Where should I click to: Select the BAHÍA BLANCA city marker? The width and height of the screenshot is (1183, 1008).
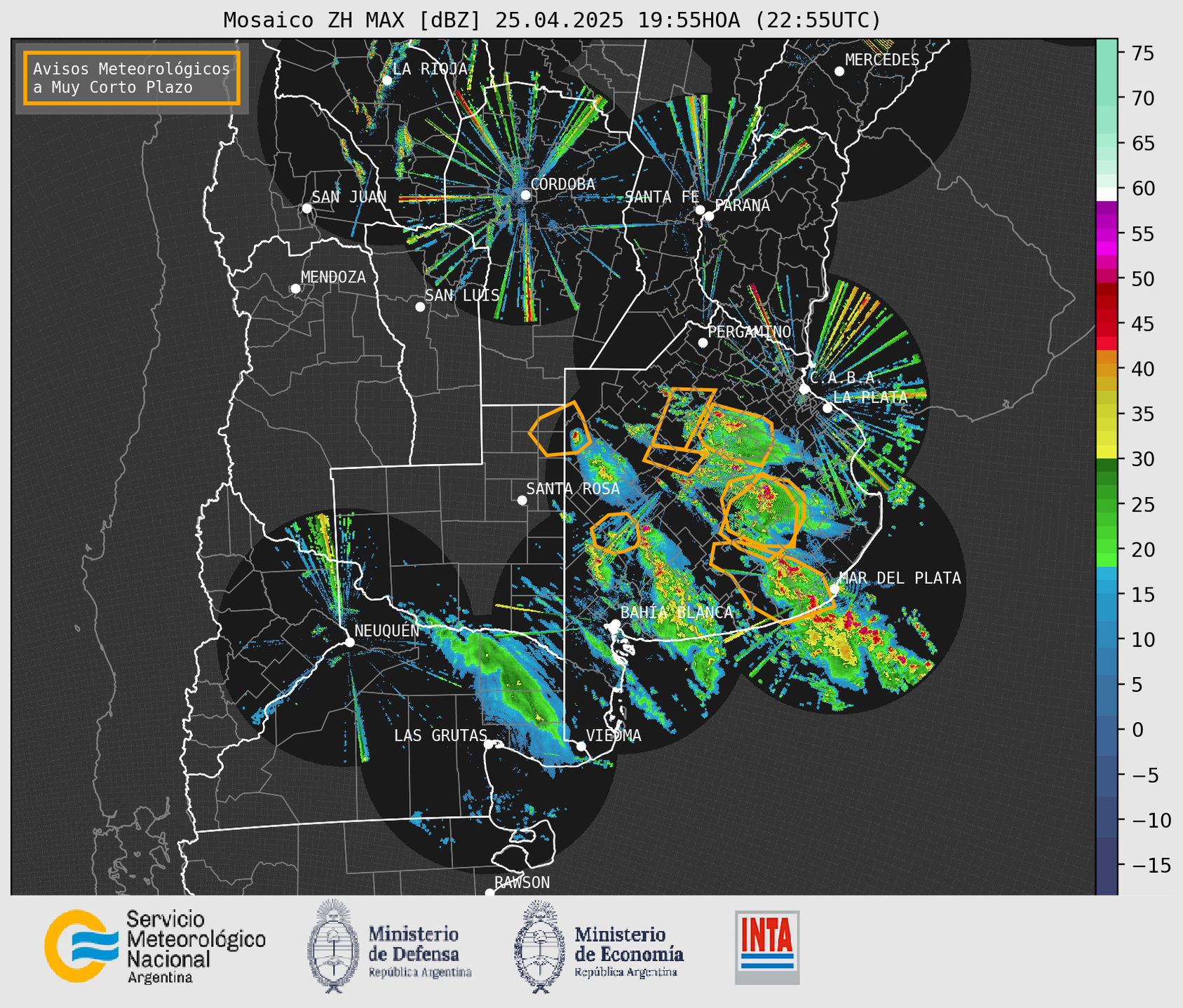615,624
